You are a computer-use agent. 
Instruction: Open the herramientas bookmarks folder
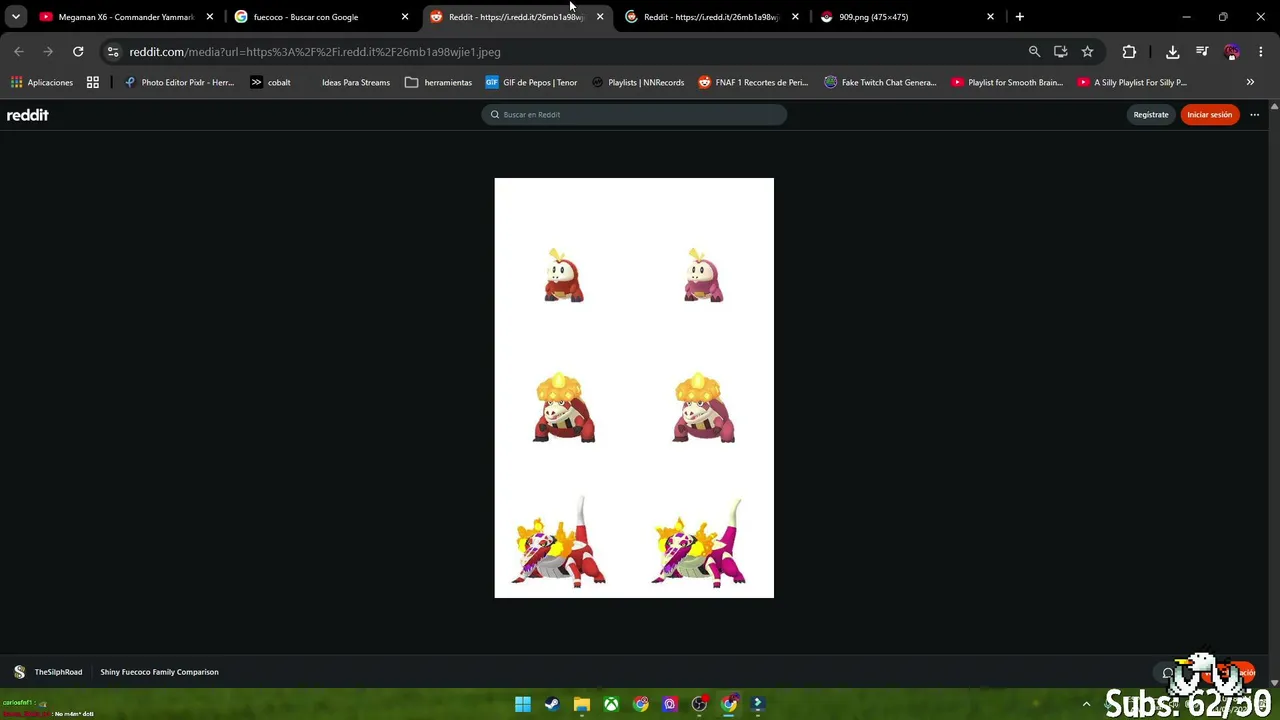pos(438,82)
